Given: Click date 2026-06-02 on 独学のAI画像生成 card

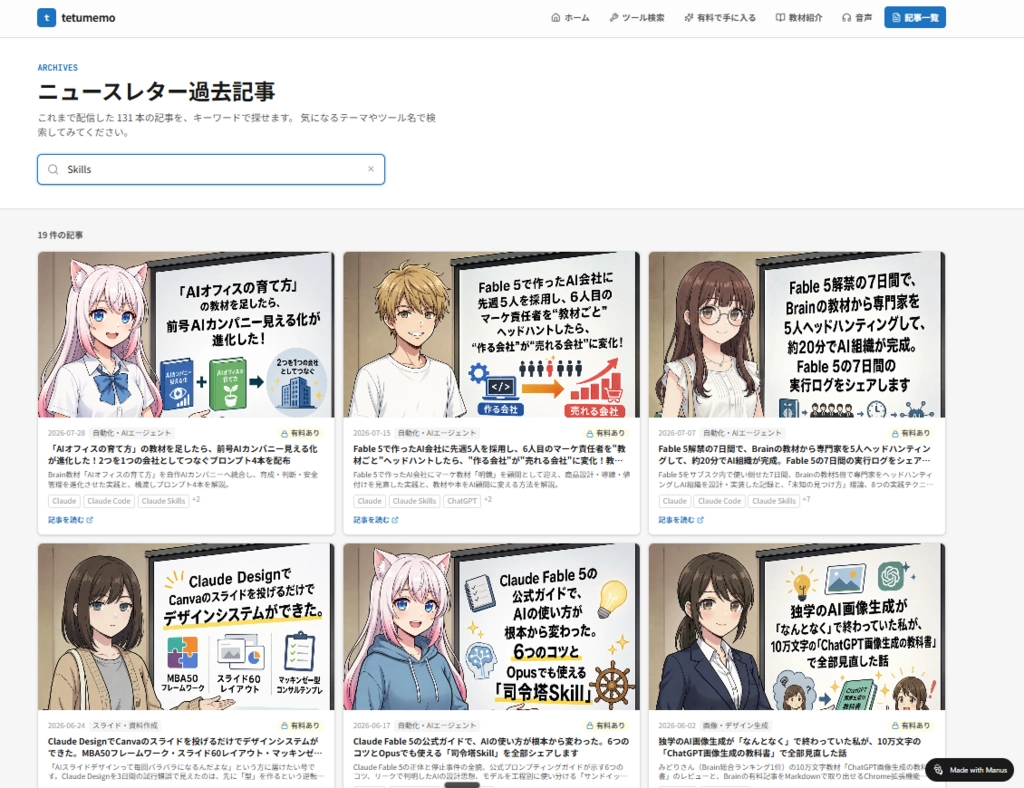Looking at the screenshot, I should pos(677,725).
